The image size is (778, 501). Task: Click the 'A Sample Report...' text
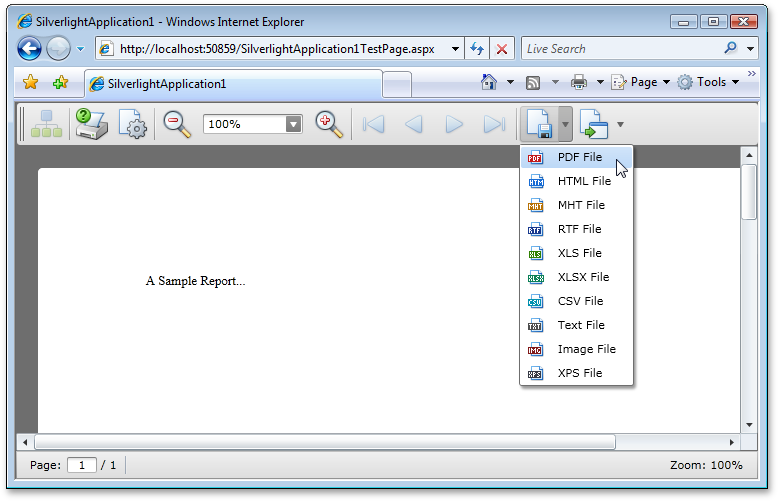[195, 281]
